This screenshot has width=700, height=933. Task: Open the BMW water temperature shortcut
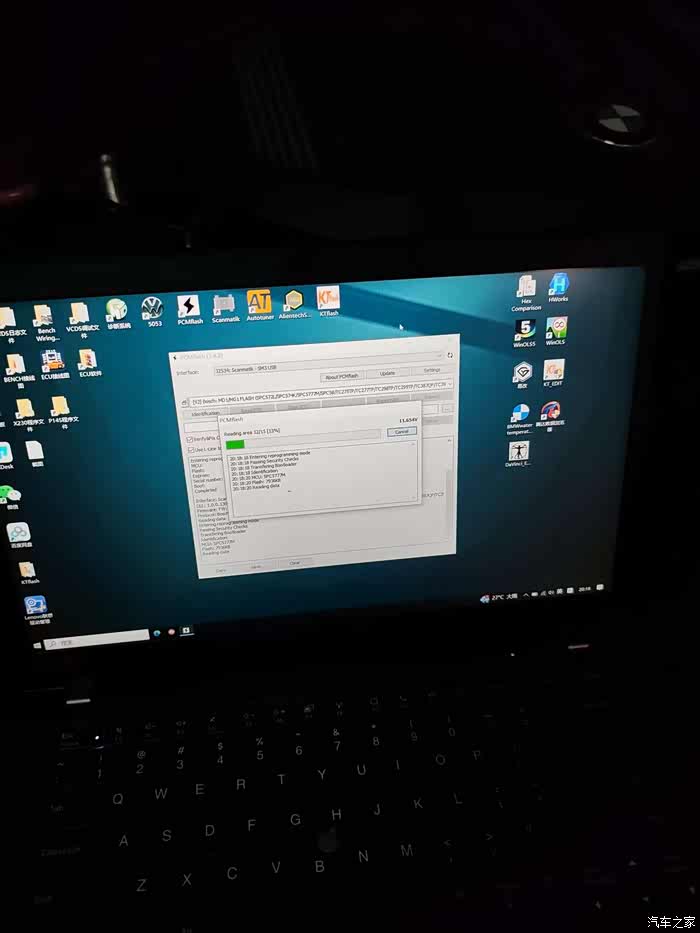[520, 420]
